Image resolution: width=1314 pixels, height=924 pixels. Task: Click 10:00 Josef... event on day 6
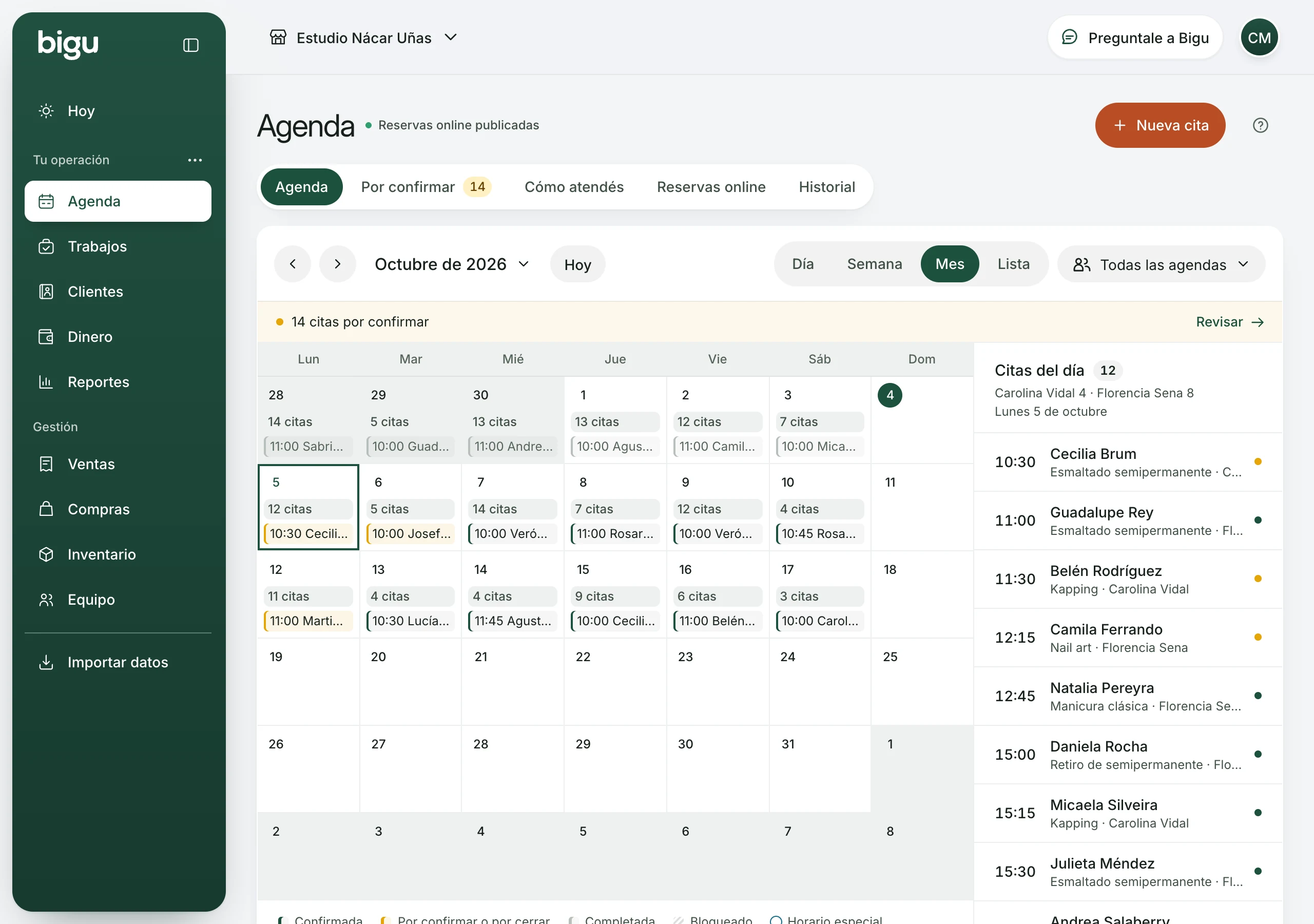pos(410,533)
